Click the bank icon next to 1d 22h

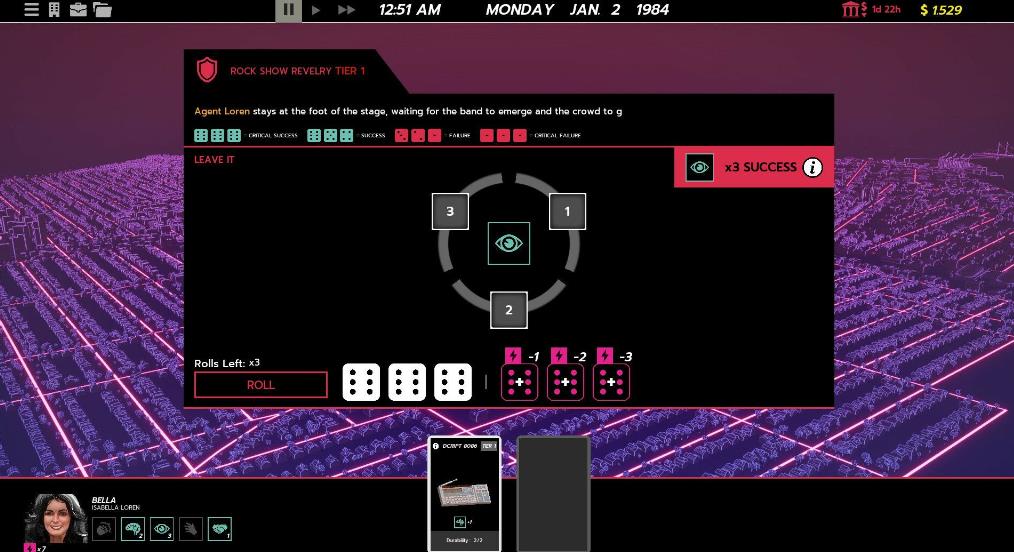tap(853, 10)
